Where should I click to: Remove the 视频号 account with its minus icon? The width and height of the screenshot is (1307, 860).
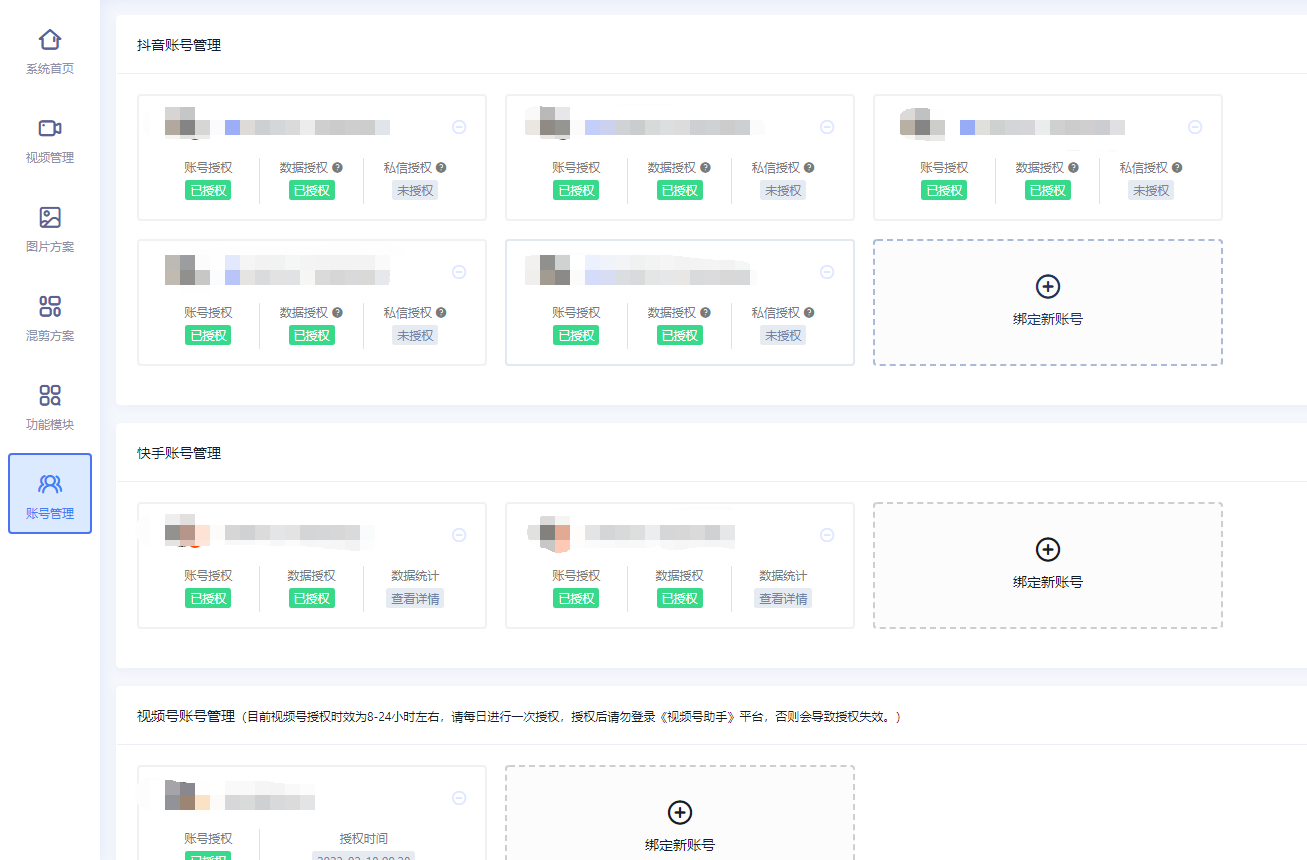pos(459,798)
